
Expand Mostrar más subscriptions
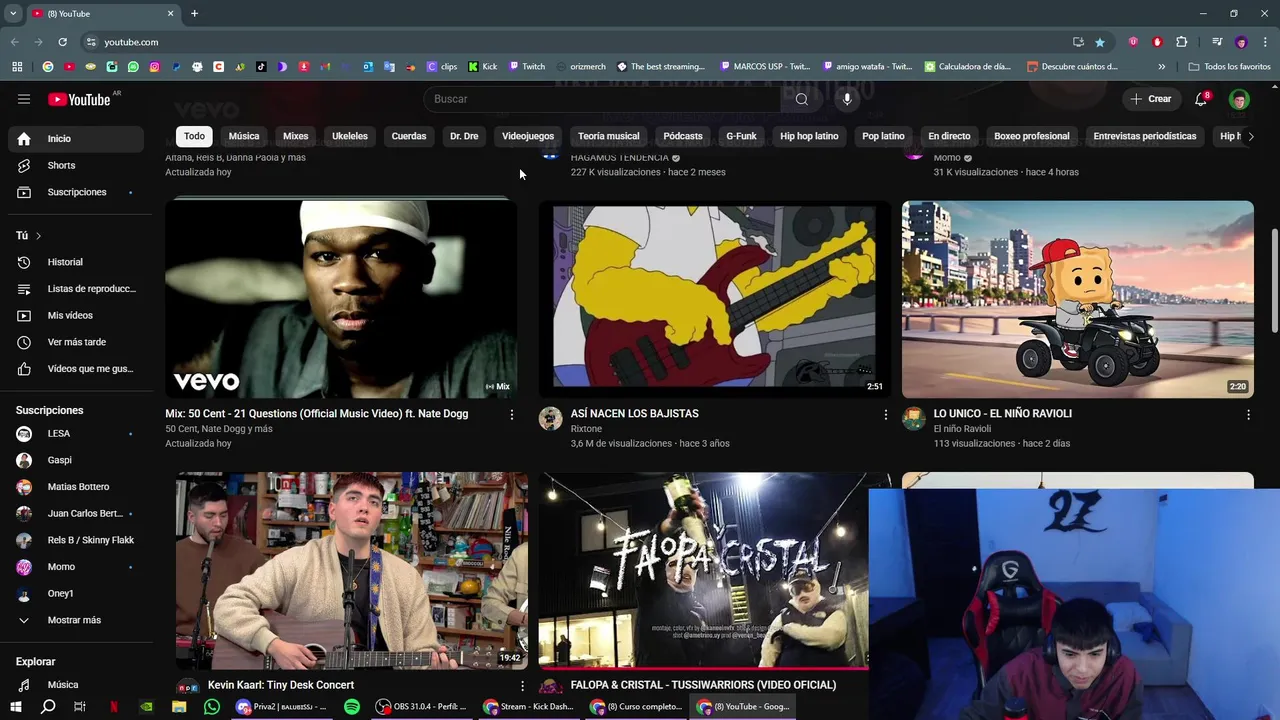[x=75, y=620]
